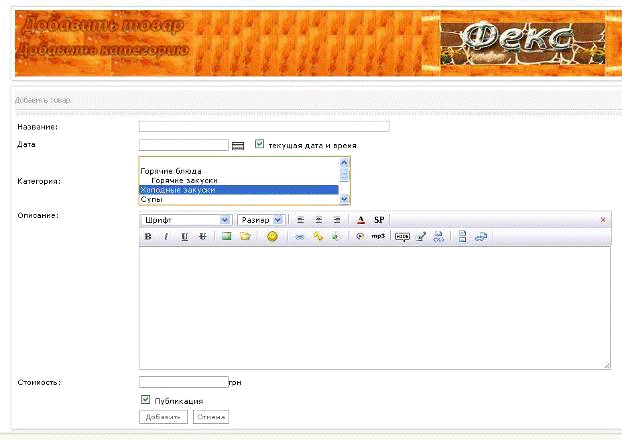Uncheck the 'Публикация' checkbox

click(147, 400)
